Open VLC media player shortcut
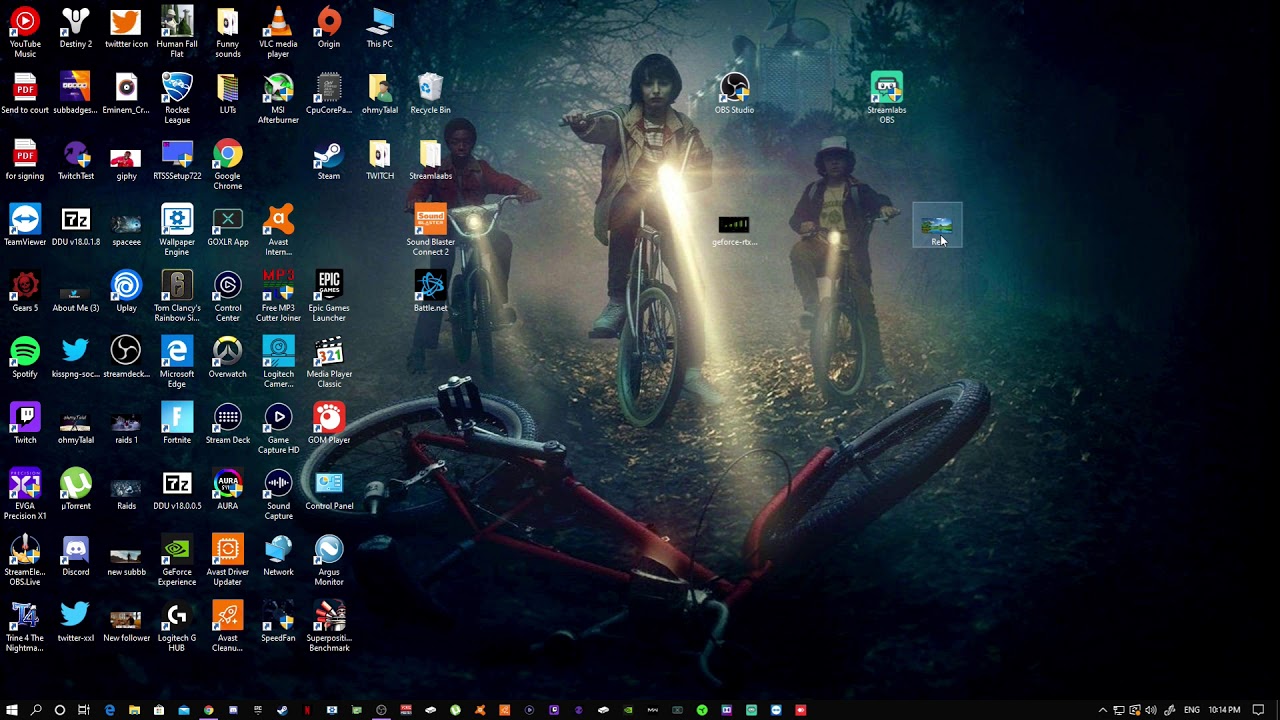The width and height of the screenshot is (1280, 720). pos(278,32)
